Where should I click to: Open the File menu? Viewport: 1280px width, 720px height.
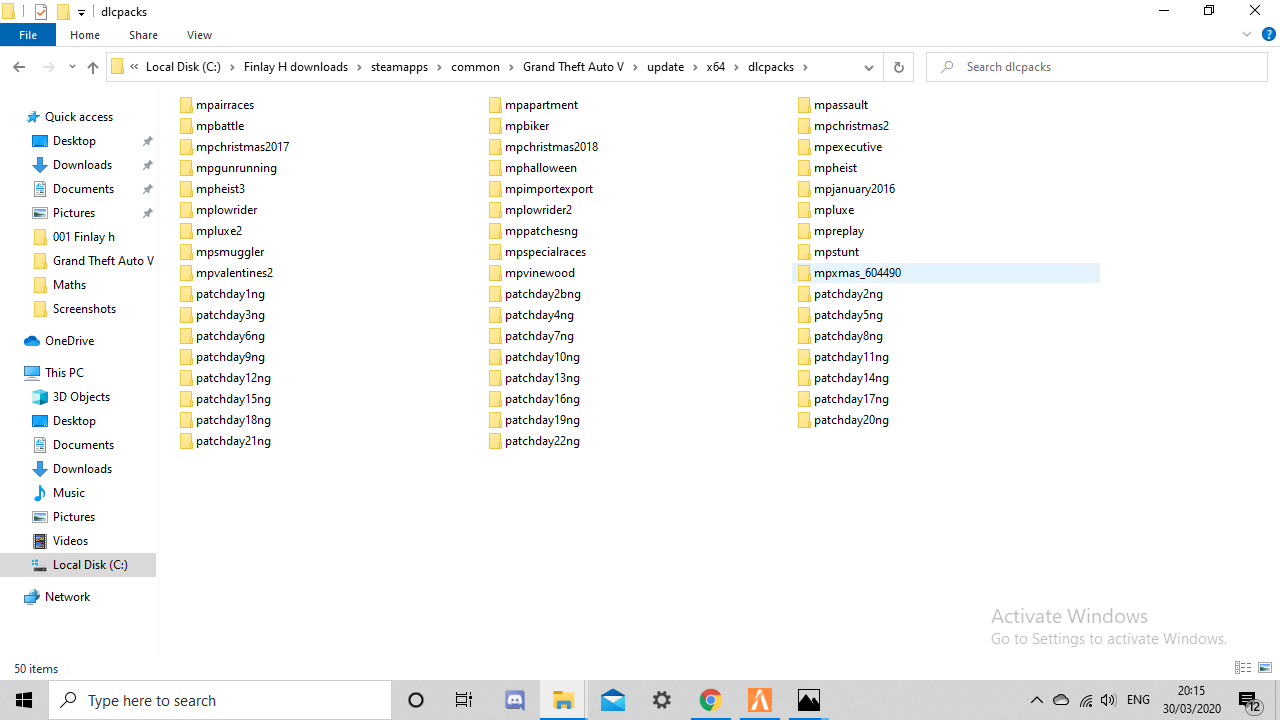click(28, 35)
